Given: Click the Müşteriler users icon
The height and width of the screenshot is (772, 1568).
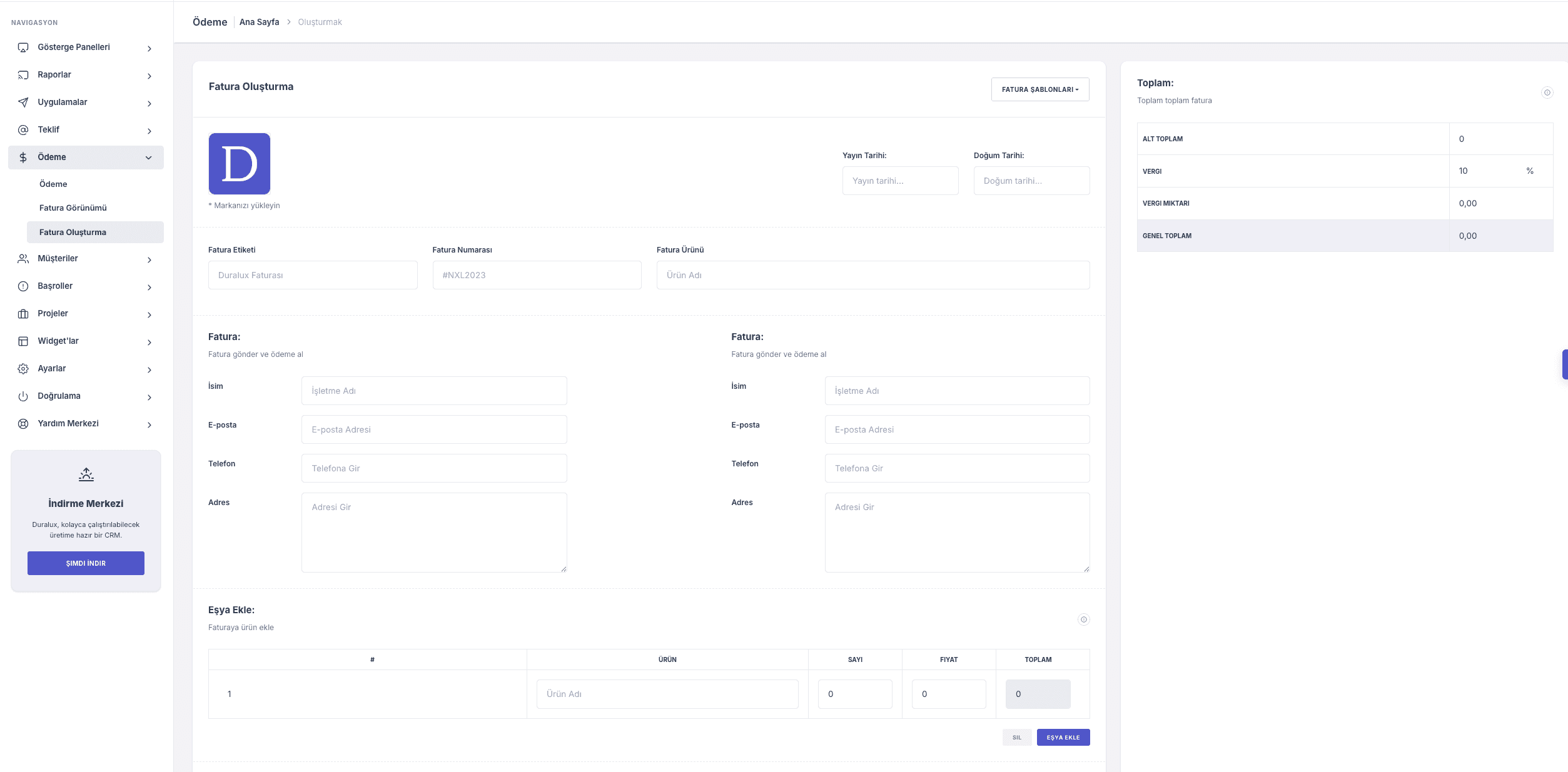Looking at the screenshot, I should 23,259.
